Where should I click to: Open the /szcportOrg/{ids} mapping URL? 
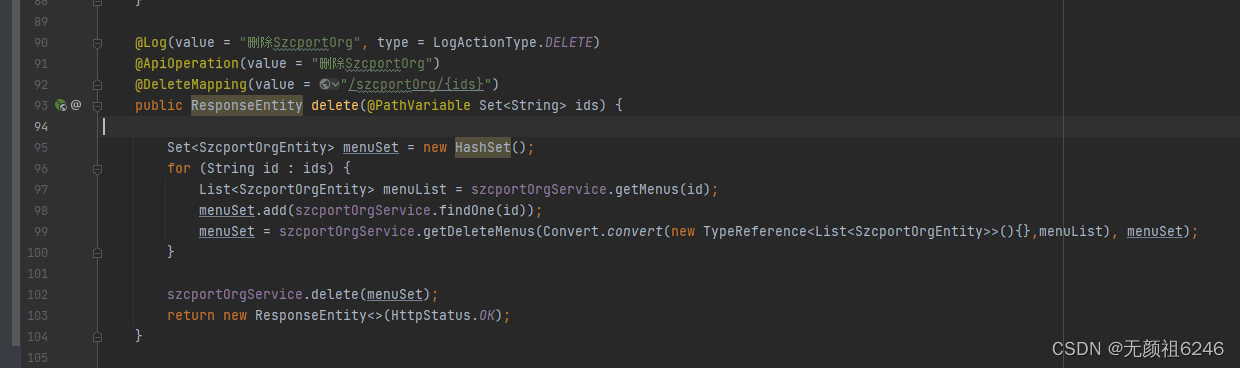[415, 84]
